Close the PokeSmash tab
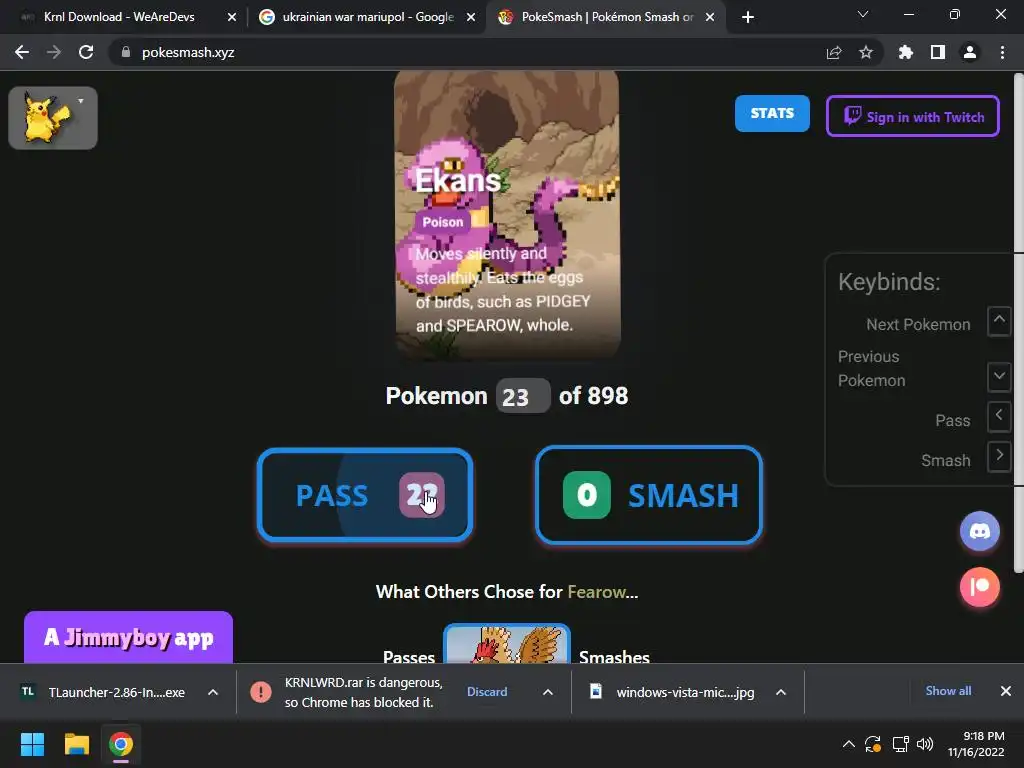This screenshot has width=1024, height=768. [x=710, y=17]
